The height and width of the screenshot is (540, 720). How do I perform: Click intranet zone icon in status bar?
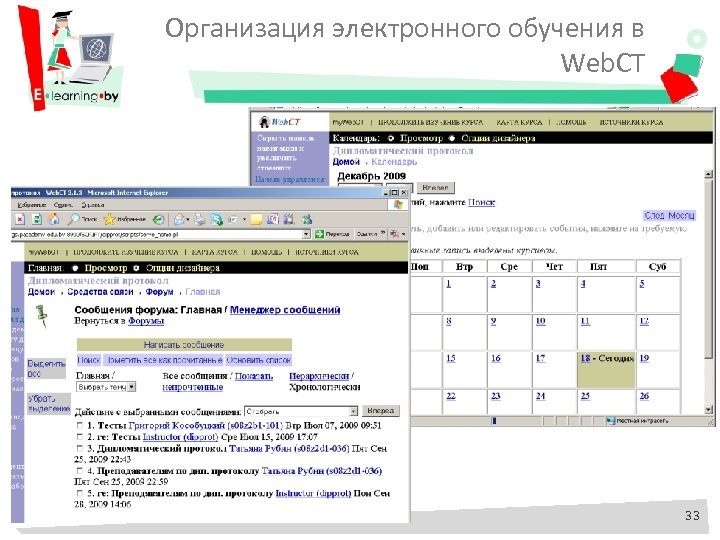point(610,420)
